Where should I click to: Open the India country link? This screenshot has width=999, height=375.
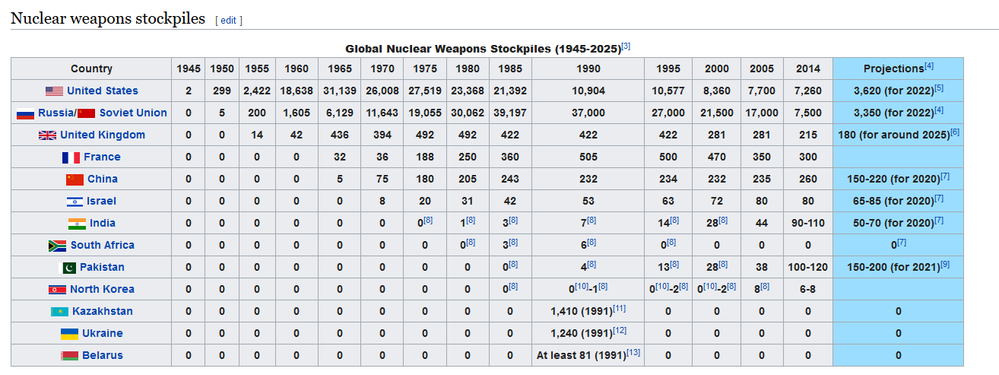(103, 223)
